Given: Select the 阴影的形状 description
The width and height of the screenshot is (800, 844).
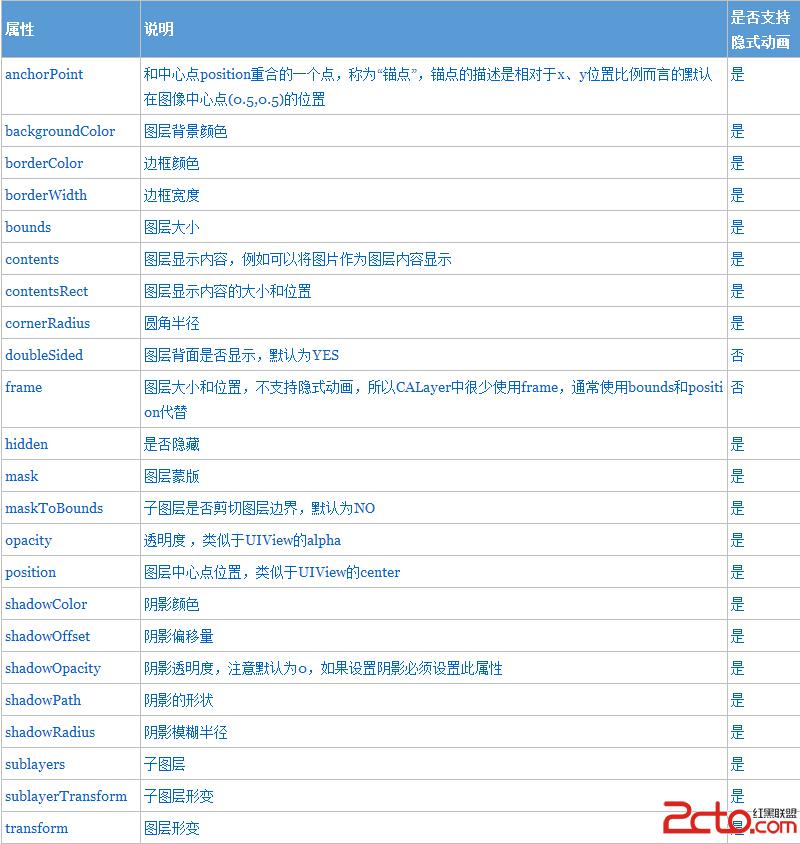Looking at the screenshot, I should [179, 700].
